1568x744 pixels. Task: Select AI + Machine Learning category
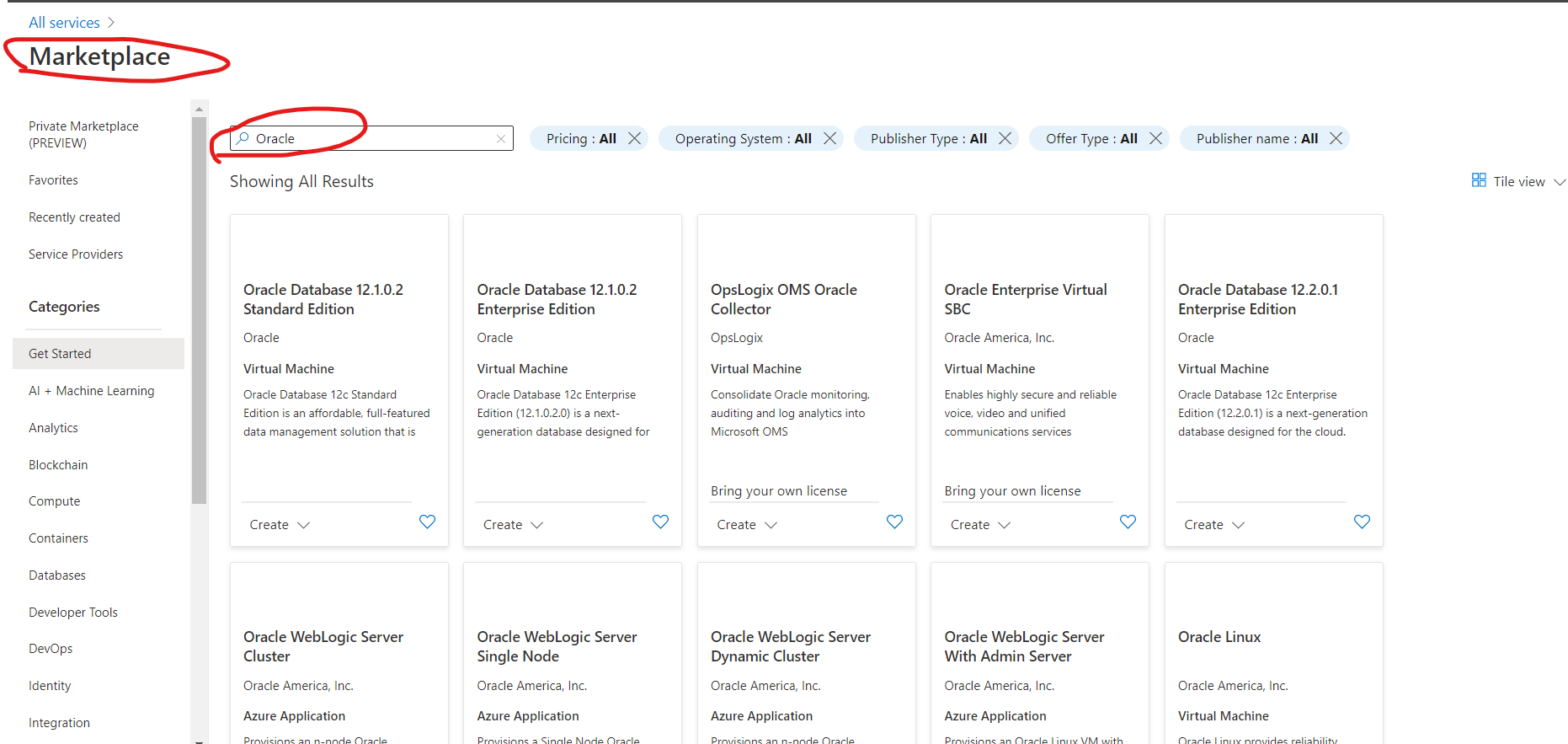(91, 391)
